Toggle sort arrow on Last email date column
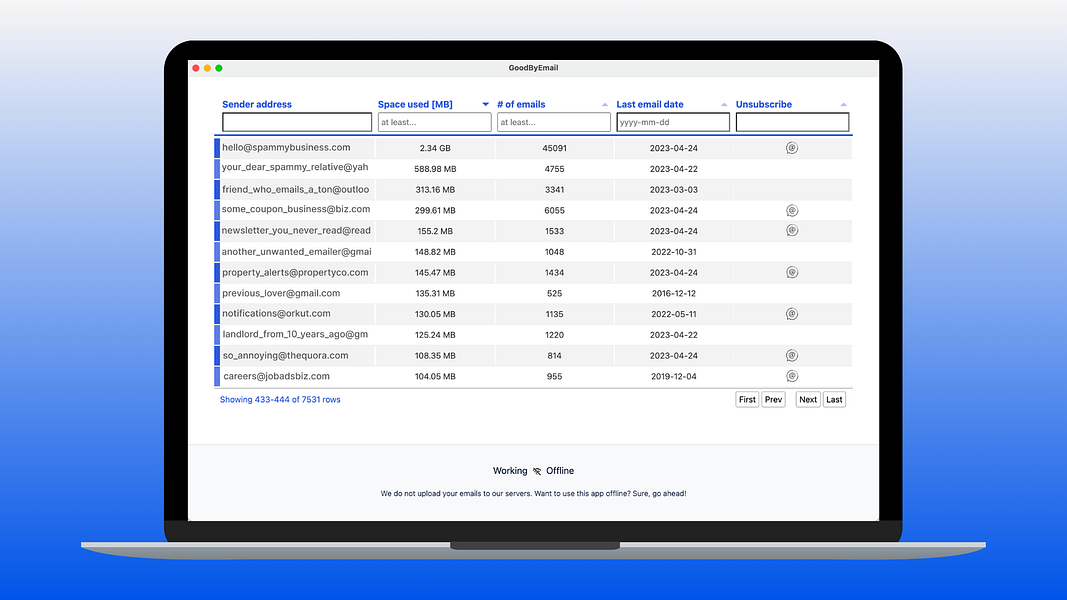Image resolution: width=1067 pixels, height=600 pixels. point(724,105)
